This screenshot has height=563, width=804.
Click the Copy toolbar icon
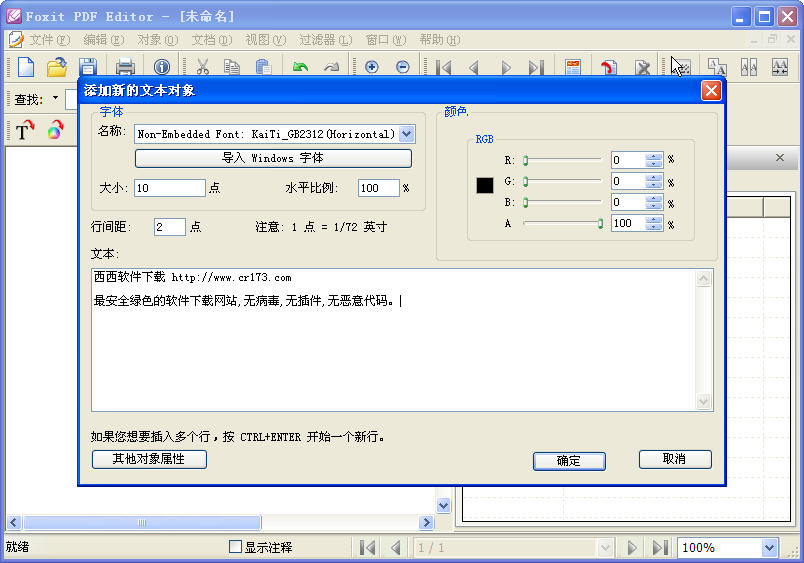[x=232, y=67]
